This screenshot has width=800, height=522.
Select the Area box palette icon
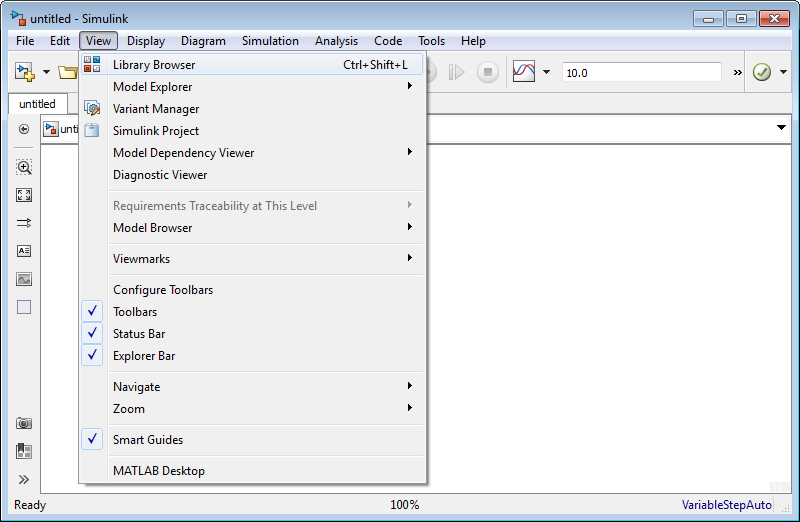pos(24,307)
